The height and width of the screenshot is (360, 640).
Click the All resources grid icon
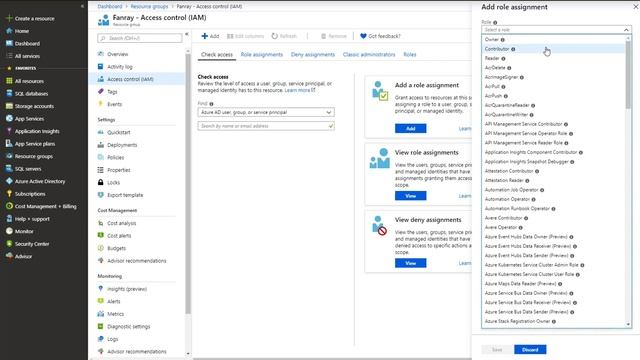click(9, 81)
